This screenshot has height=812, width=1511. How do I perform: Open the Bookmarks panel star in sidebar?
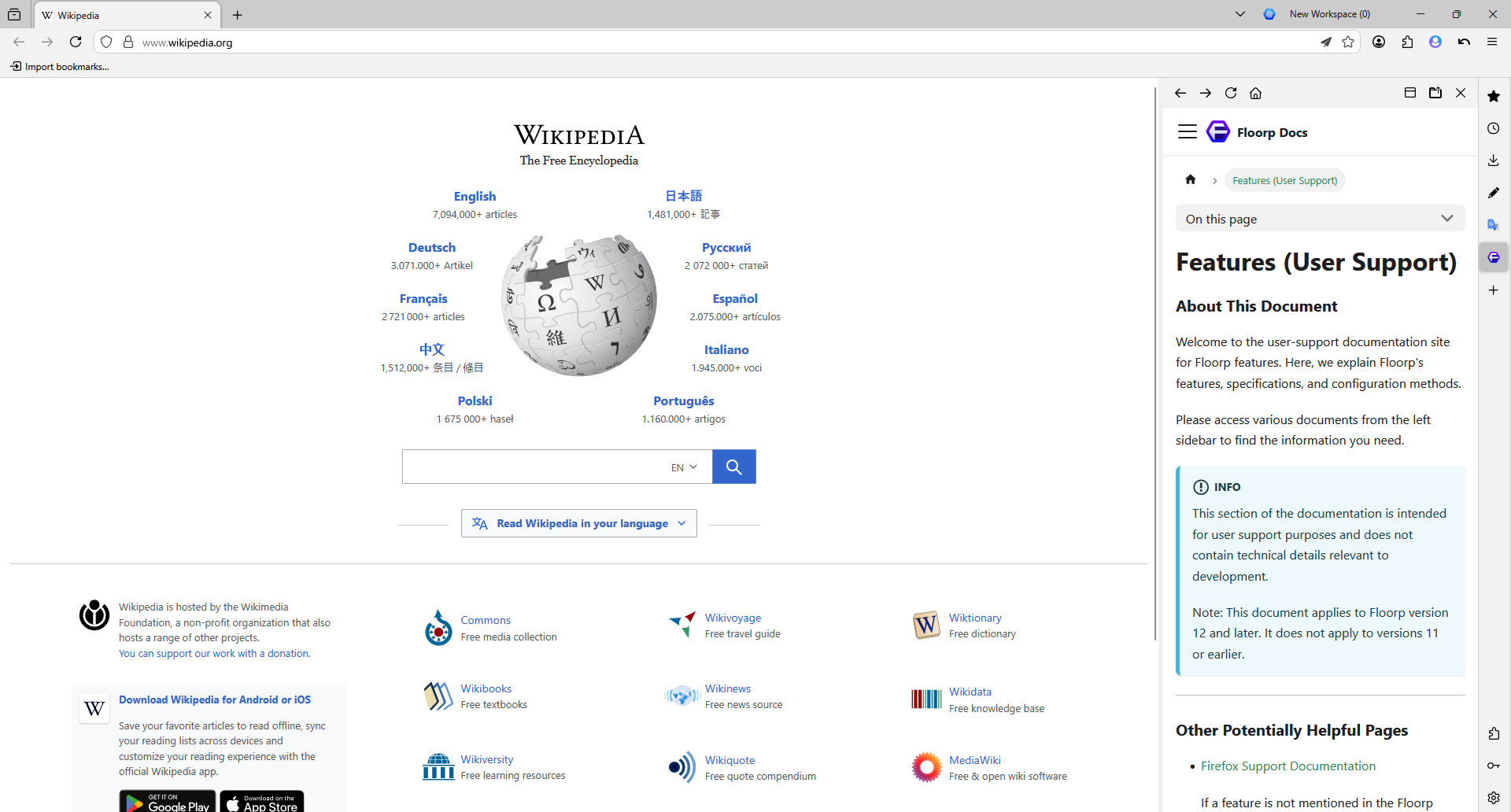[1494, 96]
